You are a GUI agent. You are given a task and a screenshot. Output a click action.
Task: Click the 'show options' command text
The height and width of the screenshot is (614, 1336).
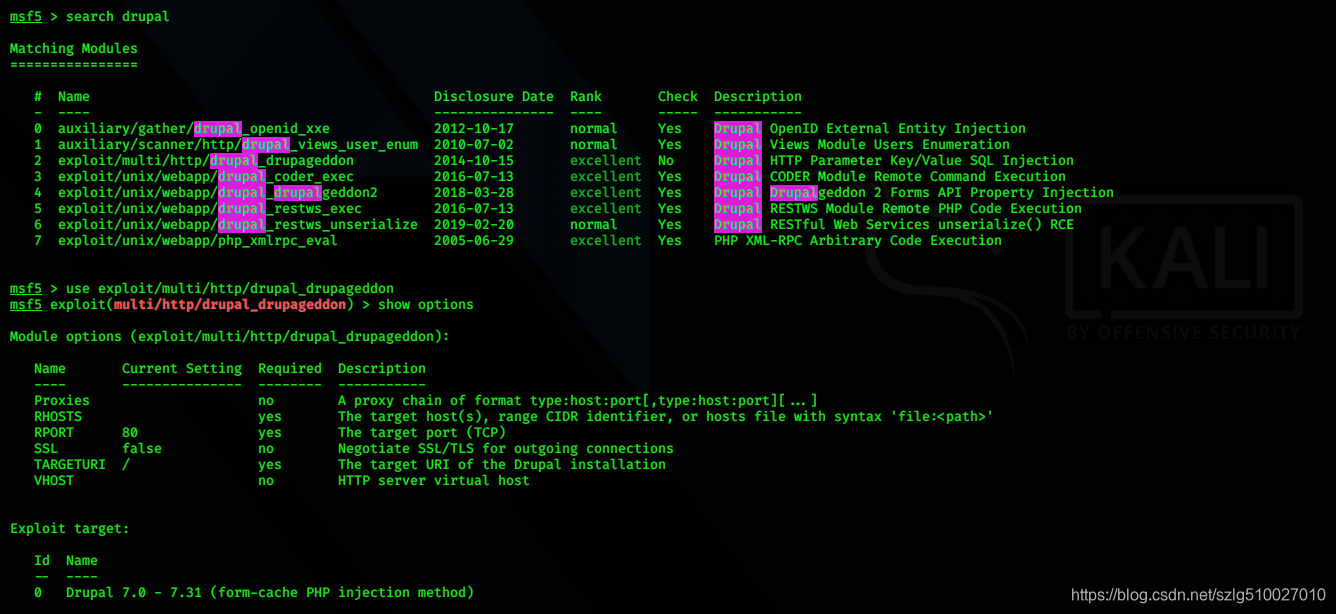[x=426, y=305]
